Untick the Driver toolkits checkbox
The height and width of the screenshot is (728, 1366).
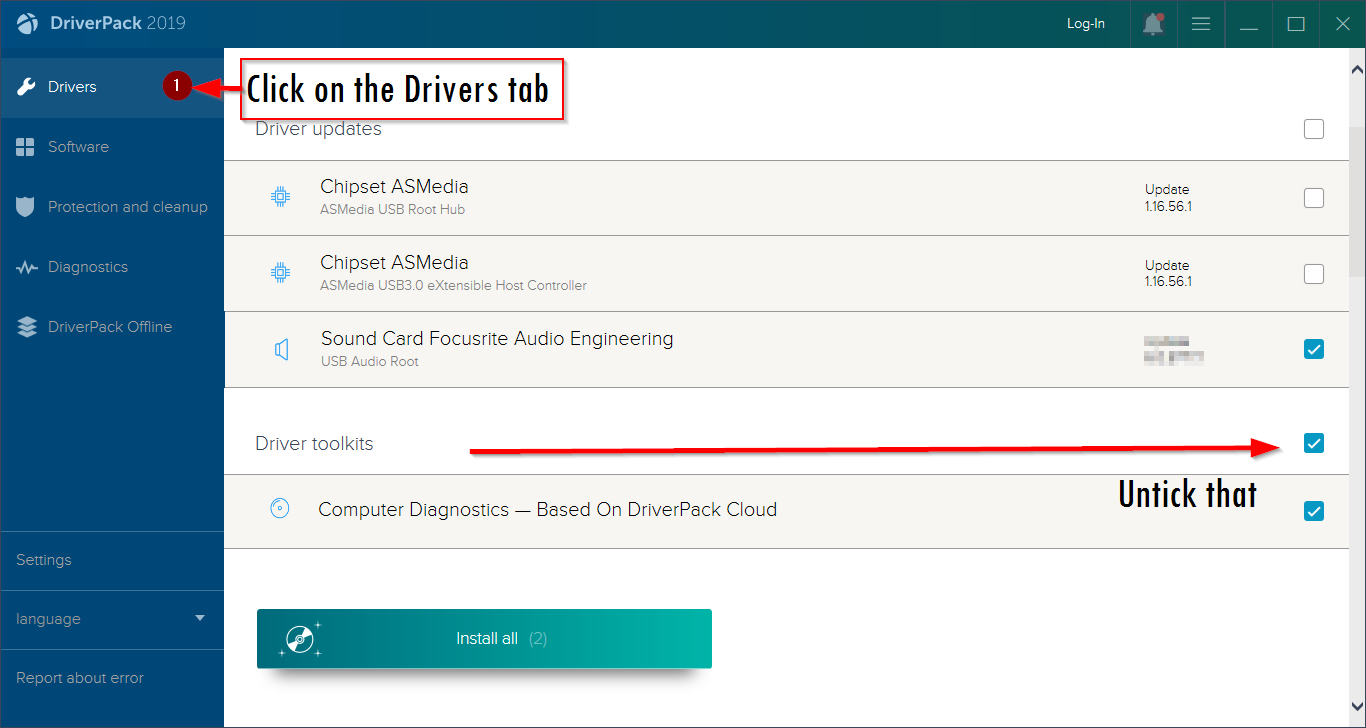pos(1313,442)
